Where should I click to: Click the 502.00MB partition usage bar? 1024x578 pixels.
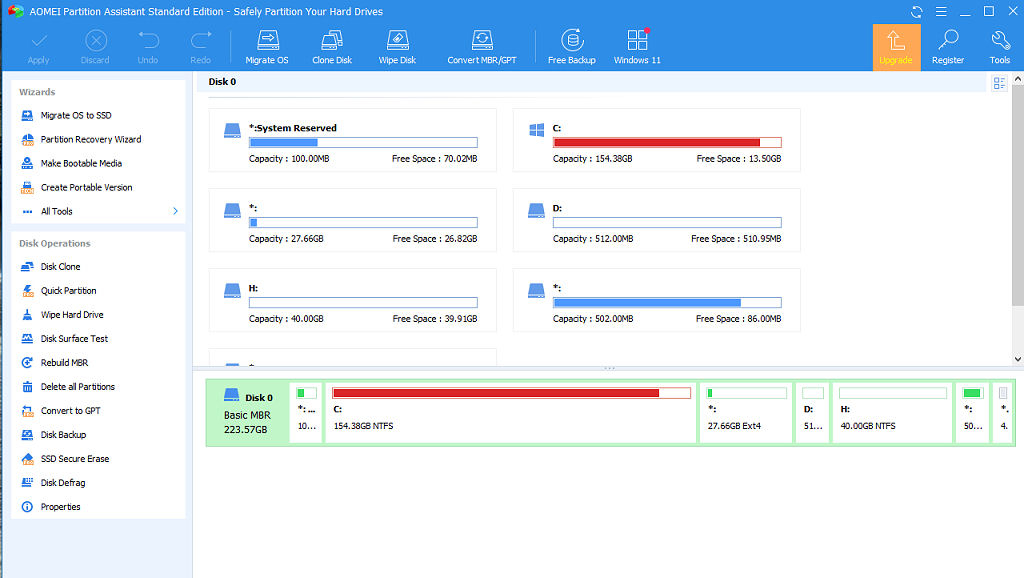tap(667, 302)
